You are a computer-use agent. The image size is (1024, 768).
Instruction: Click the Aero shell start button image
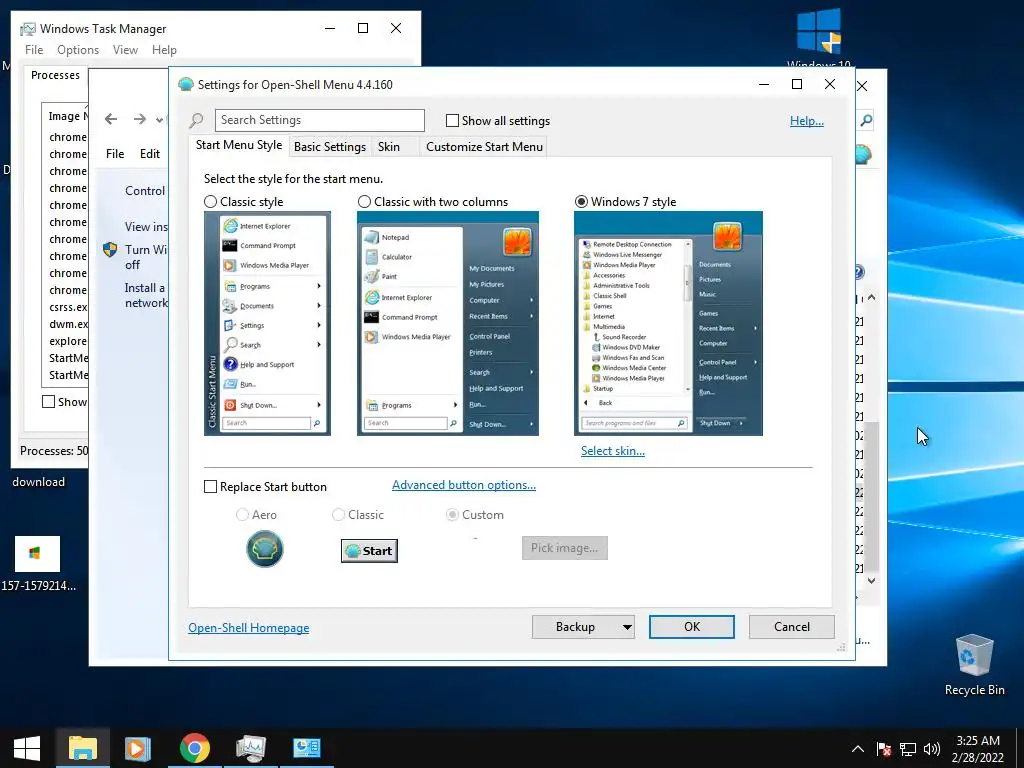tap(264, 549)
